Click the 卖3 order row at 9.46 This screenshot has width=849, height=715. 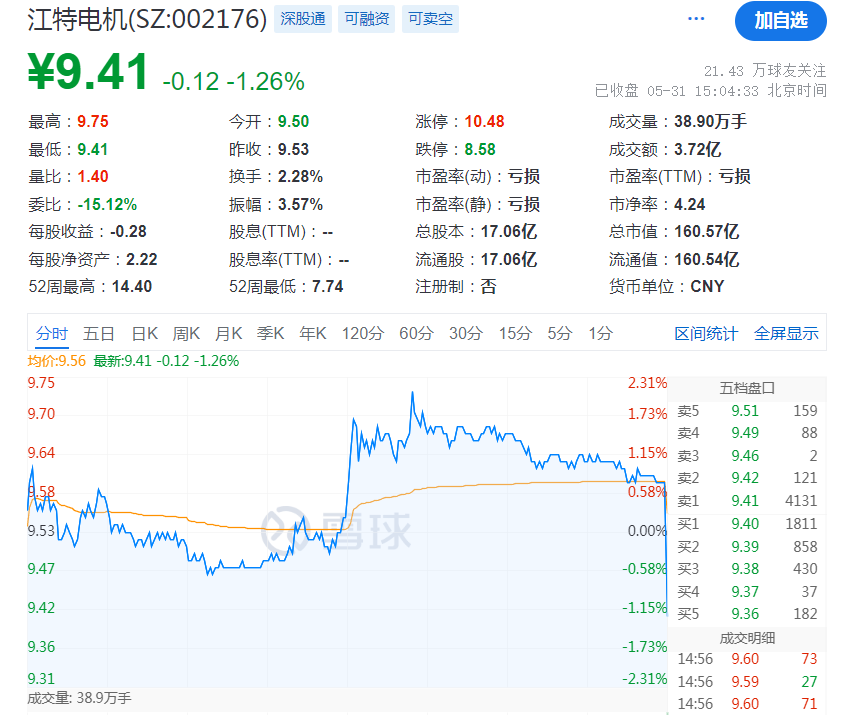click(747, 456)
